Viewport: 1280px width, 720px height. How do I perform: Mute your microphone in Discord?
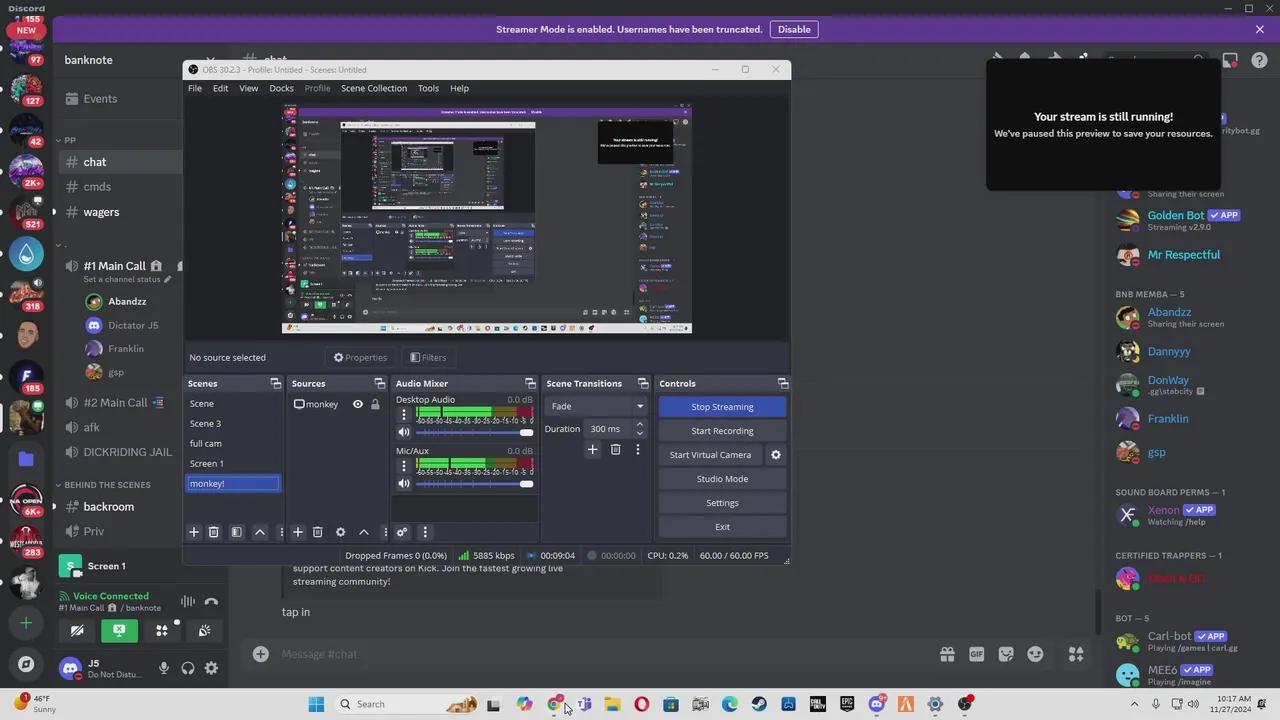[x=164, y=668]
